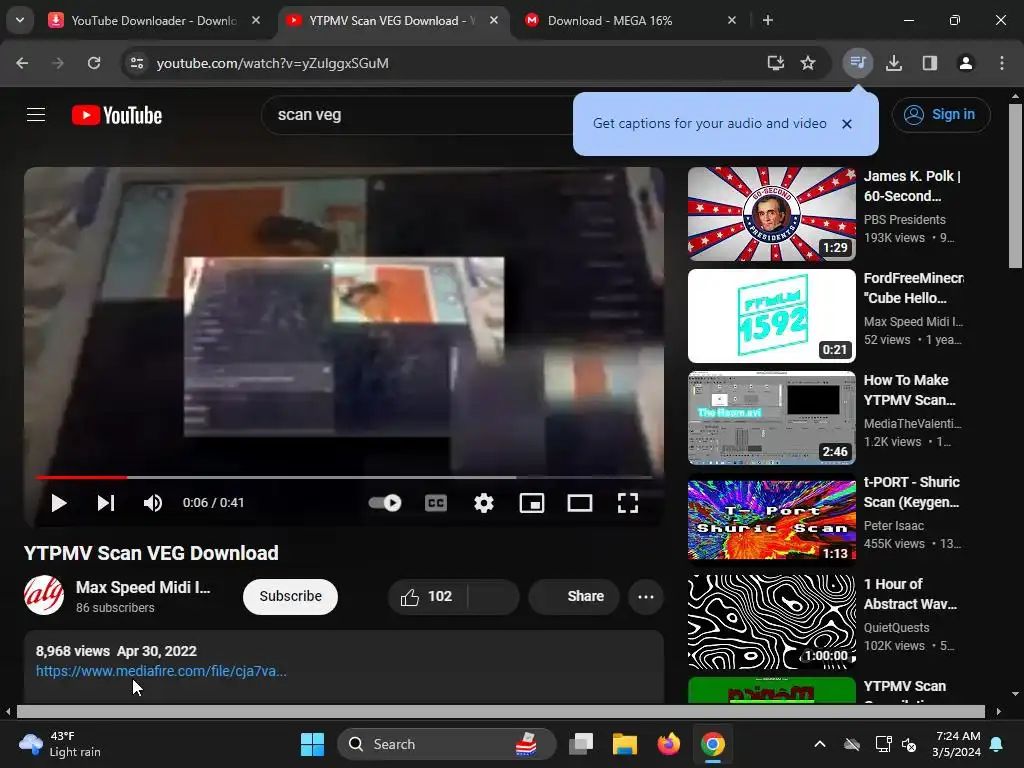Screen dimensions: 1024x768
Task: Go forward to the next page
Action: tap(58, 63)
